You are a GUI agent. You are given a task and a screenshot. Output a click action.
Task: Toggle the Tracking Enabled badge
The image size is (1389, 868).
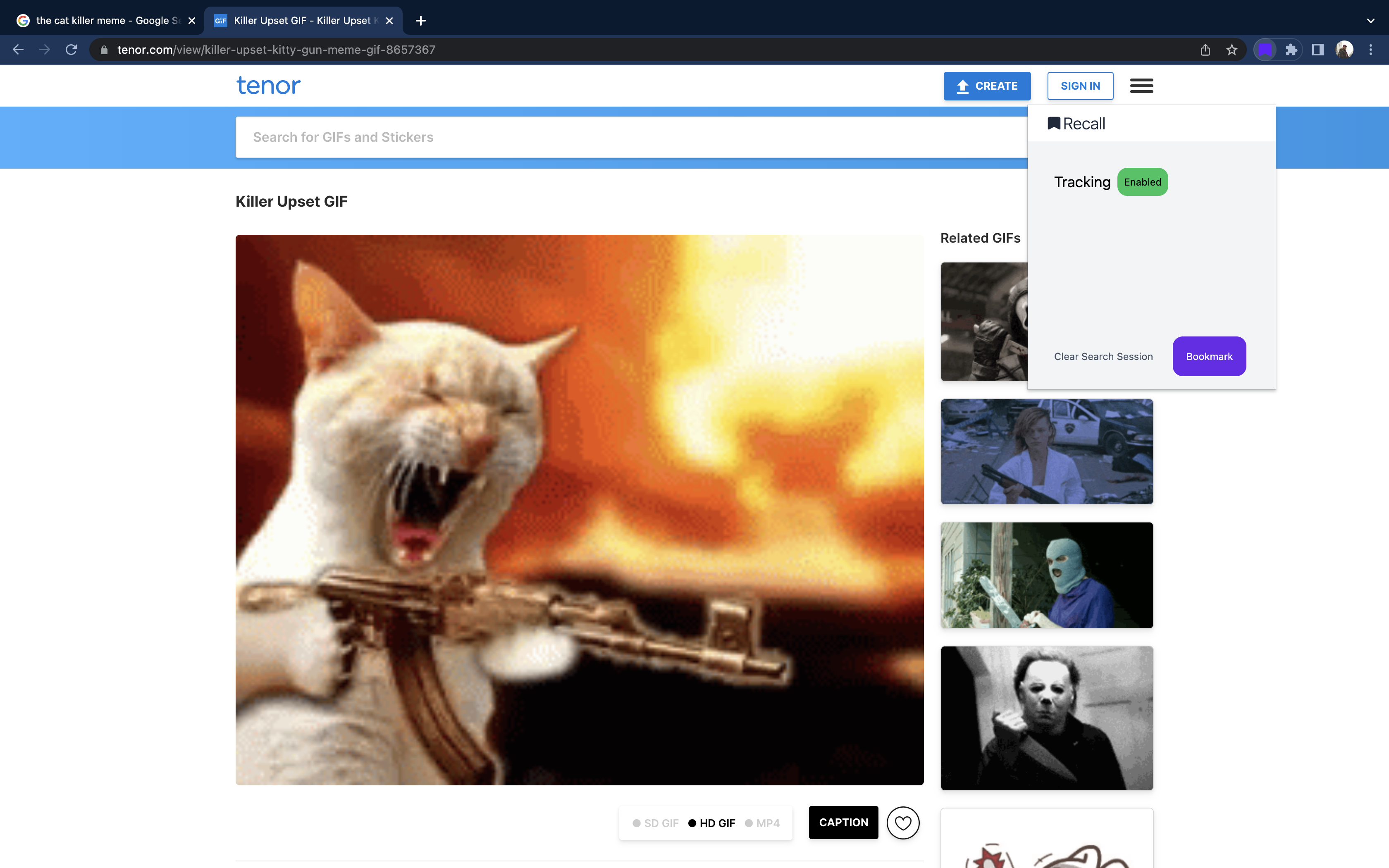coord(1142,182)
